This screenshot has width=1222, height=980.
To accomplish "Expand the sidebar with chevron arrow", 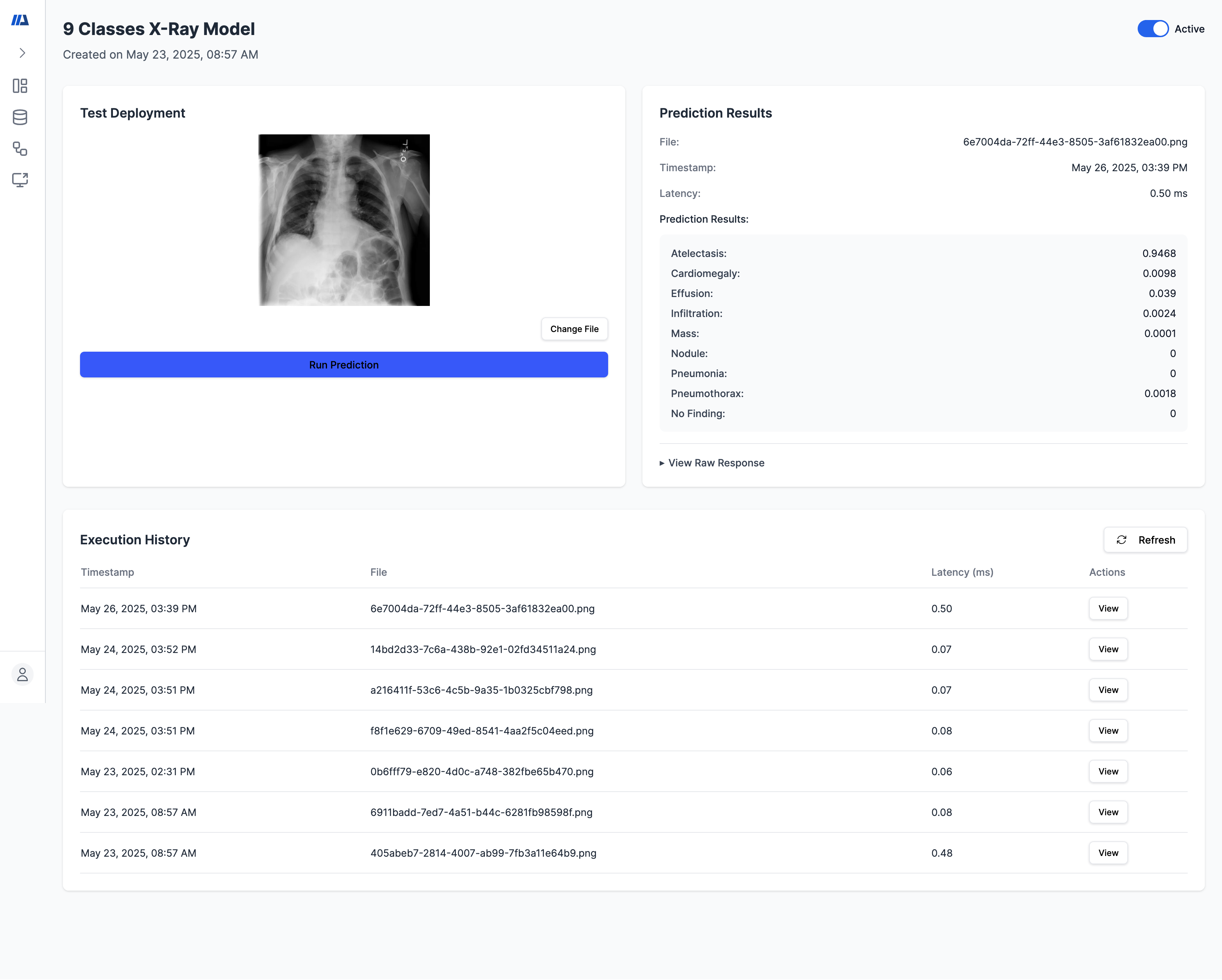I will (22, 53).
